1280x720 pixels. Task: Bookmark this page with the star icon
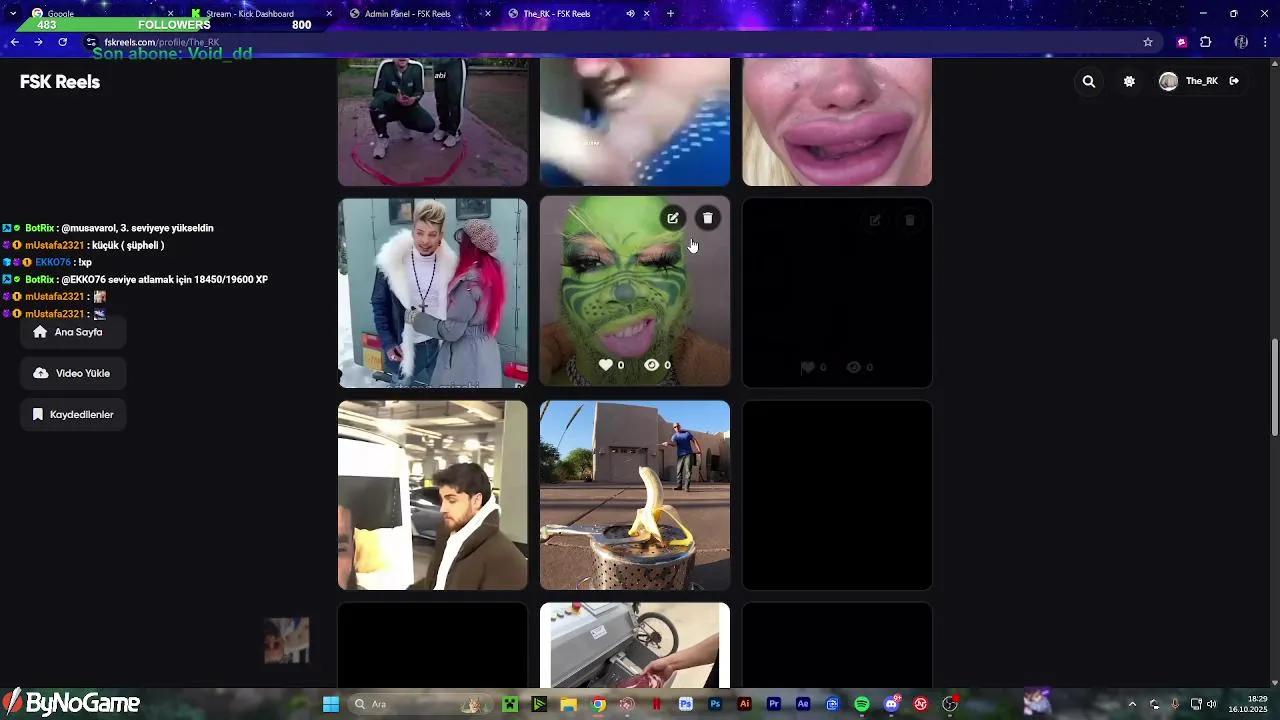(1148, 42)
